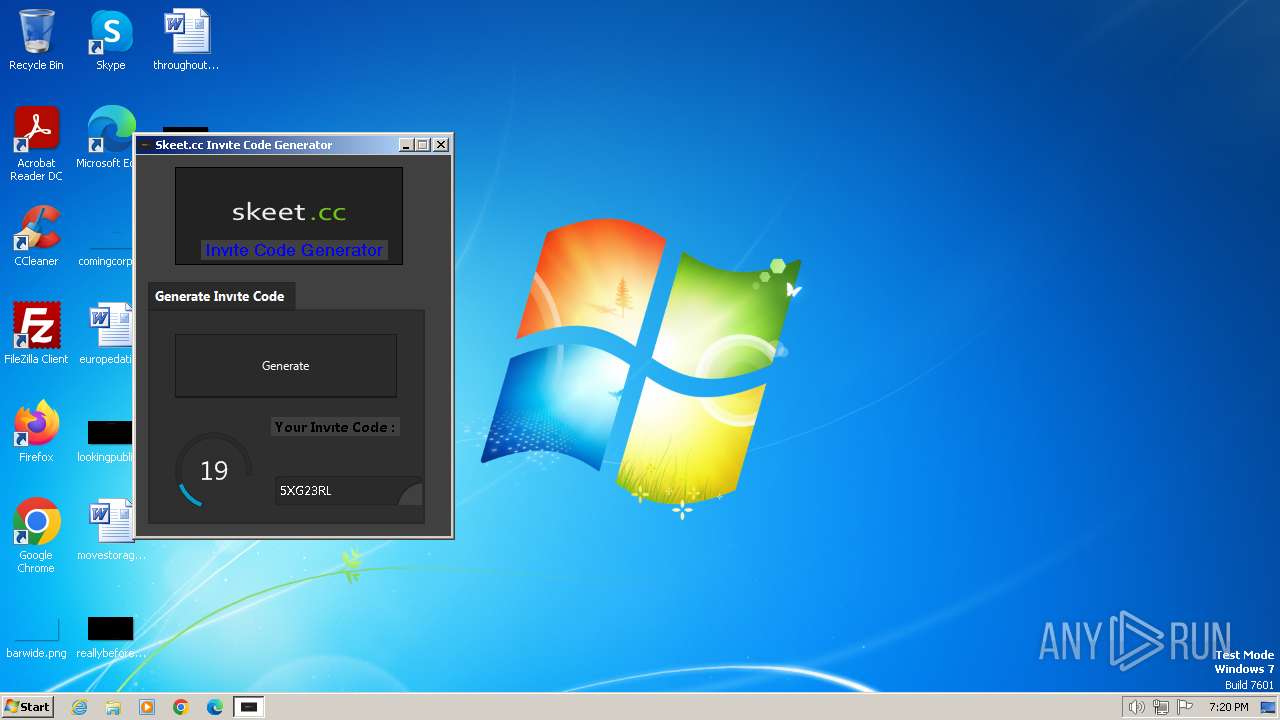Viewport: 1280px width, 720px height.
Task: Select the 'throughout...' Word document icon
Action: click(x=186, y=40)
